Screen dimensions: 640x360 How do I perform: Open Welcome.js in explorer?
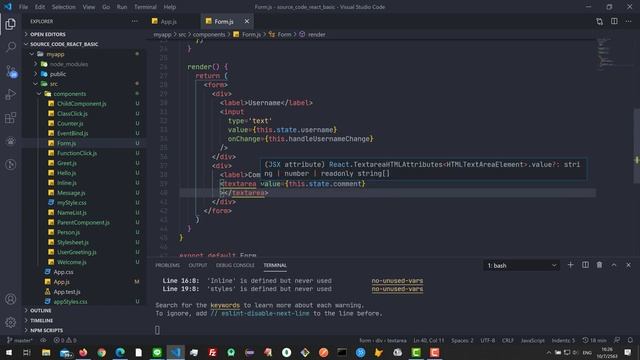[x=72, y=262]
